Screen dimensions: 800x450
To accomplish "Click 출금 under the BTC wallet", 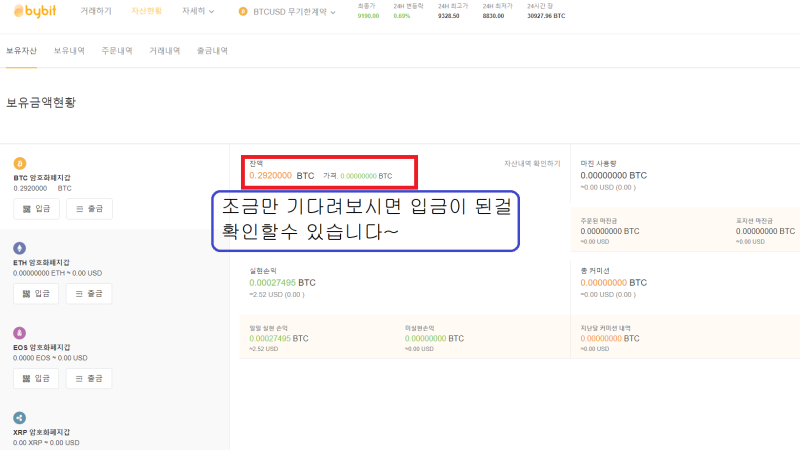I will [89, 209].
